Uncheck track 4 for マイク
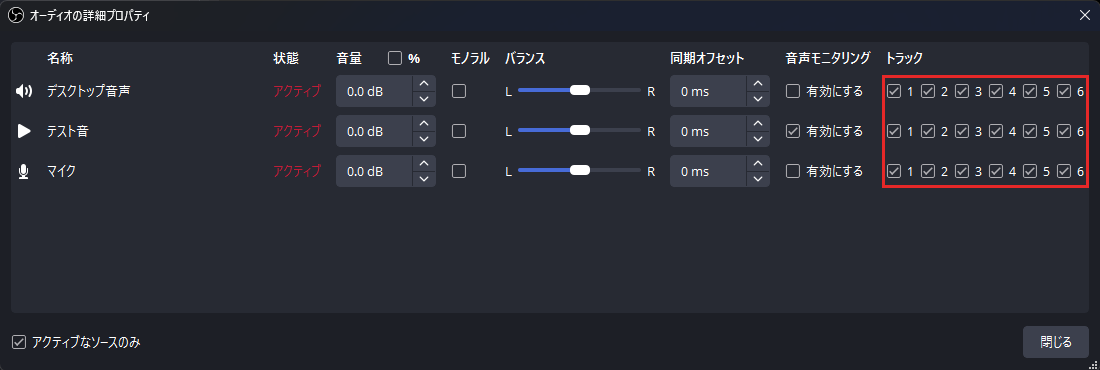The height and width of the screenshot is (370, 1100). tap(996, 171)
